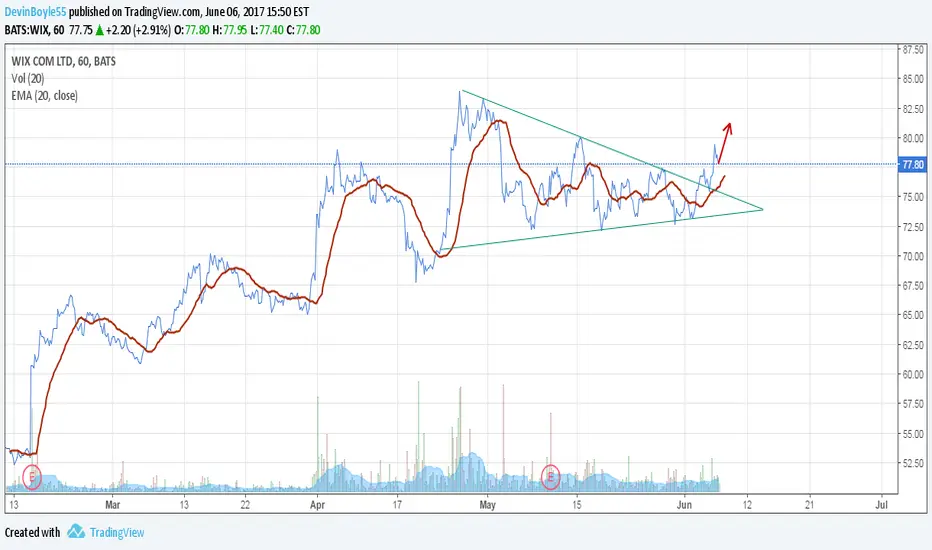Click the 85.00 price axis label

(913, 78)
